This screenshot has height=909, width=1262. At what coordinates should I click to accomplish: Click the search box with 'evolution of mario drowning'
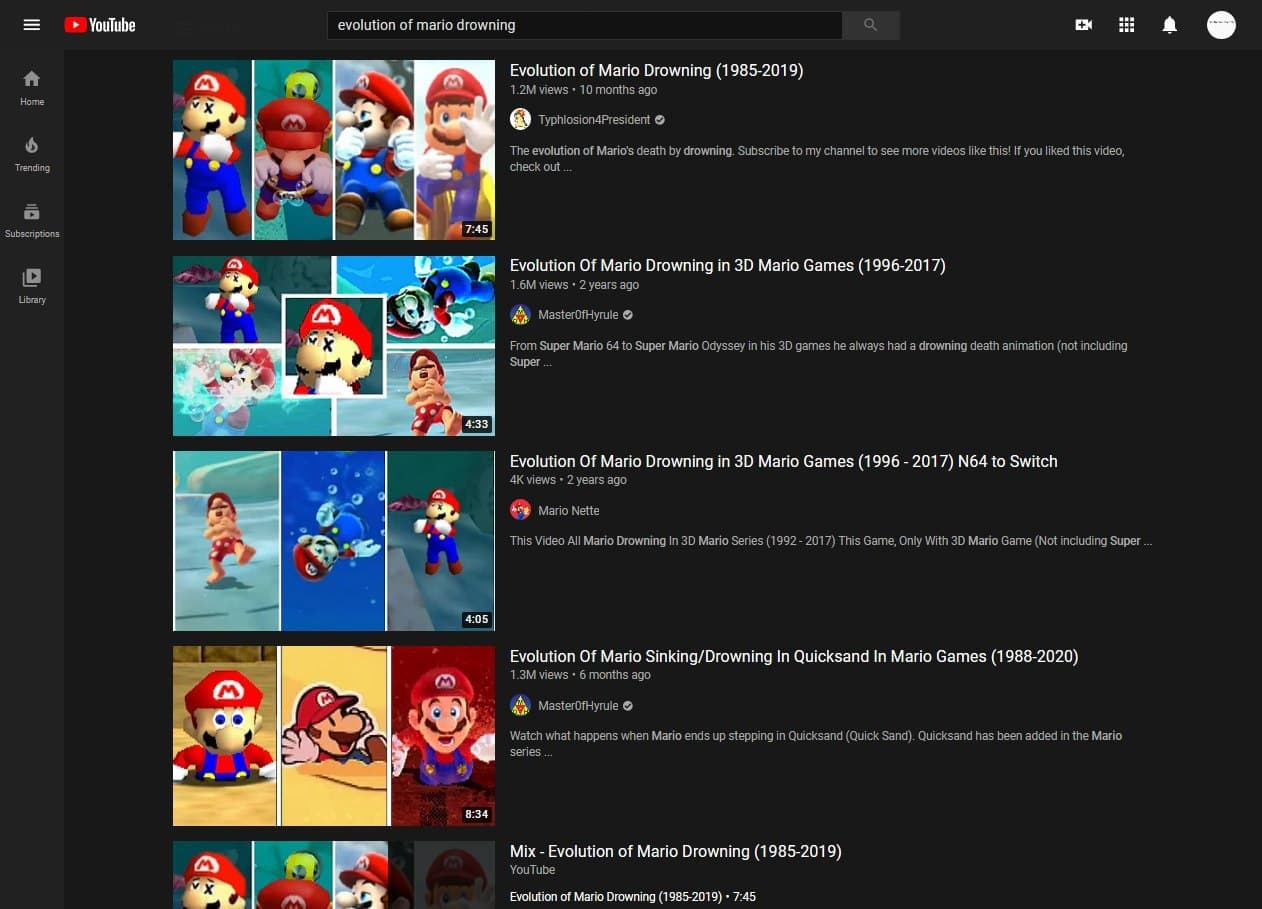[585, 25]
